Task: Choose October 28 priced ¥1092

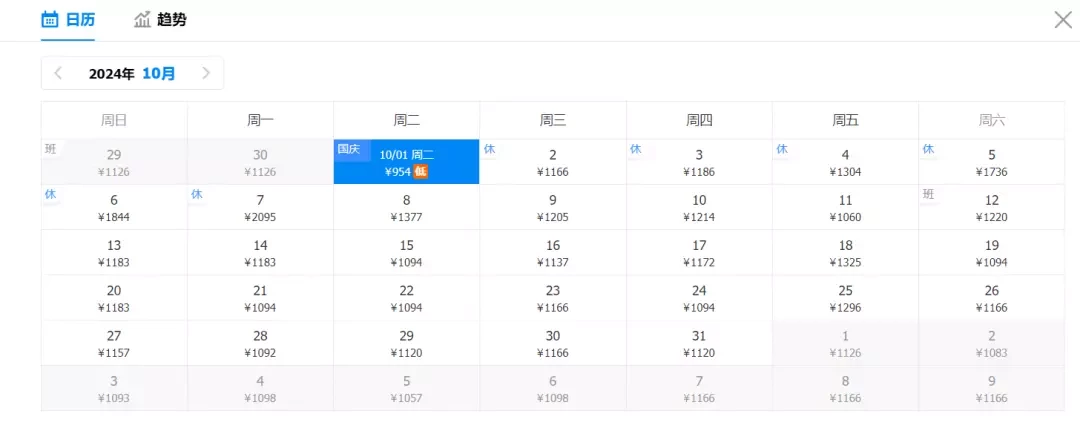Action: [x=260, y=344]
